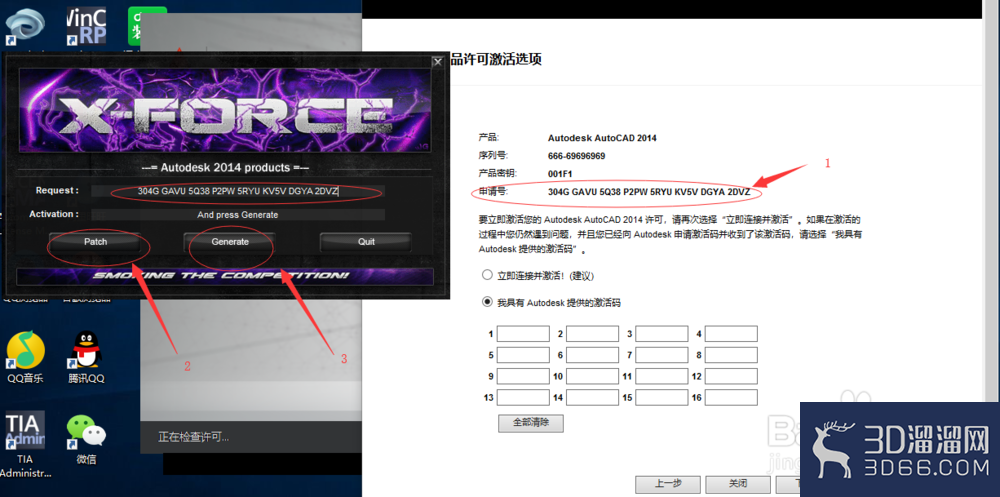Click the product key 001F1
Image resolution: width=1000 pixels, height=497 pixels.
561,174
